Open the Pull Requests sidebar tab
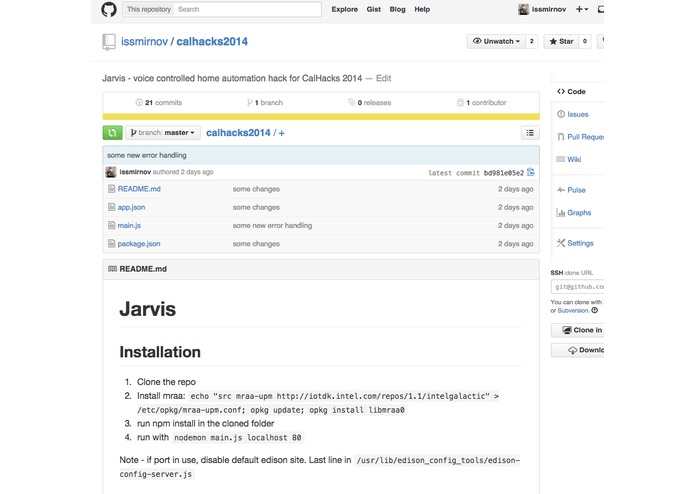Screen dimensions: 695x494 tap(581, 136)
